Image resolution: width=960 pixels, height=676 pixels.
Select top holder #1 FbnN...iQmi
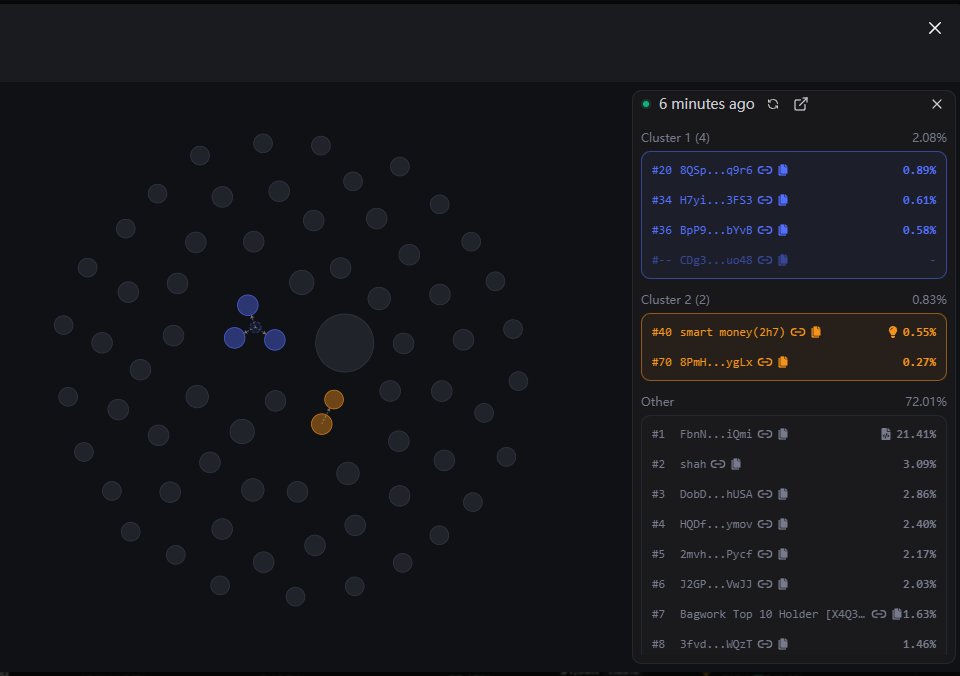pyautogui.click(x=793, y=434)
